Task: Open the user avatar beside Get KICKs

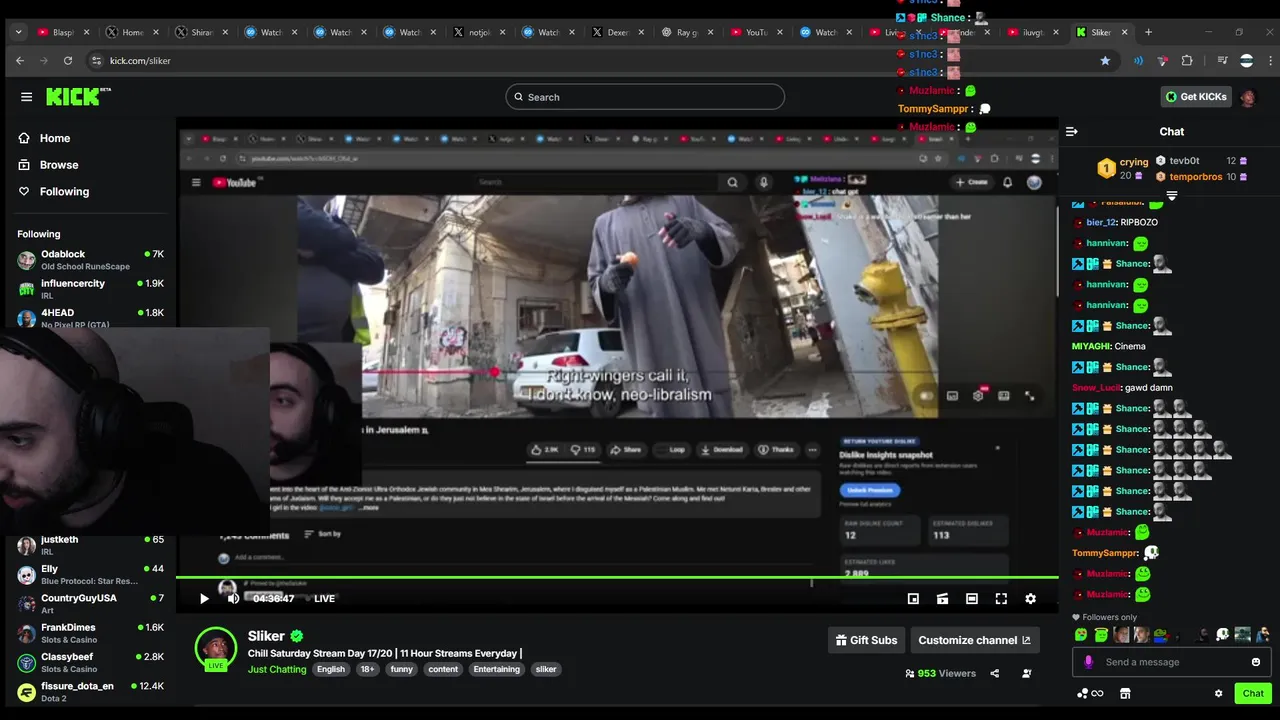Action: pos(1248,97)
